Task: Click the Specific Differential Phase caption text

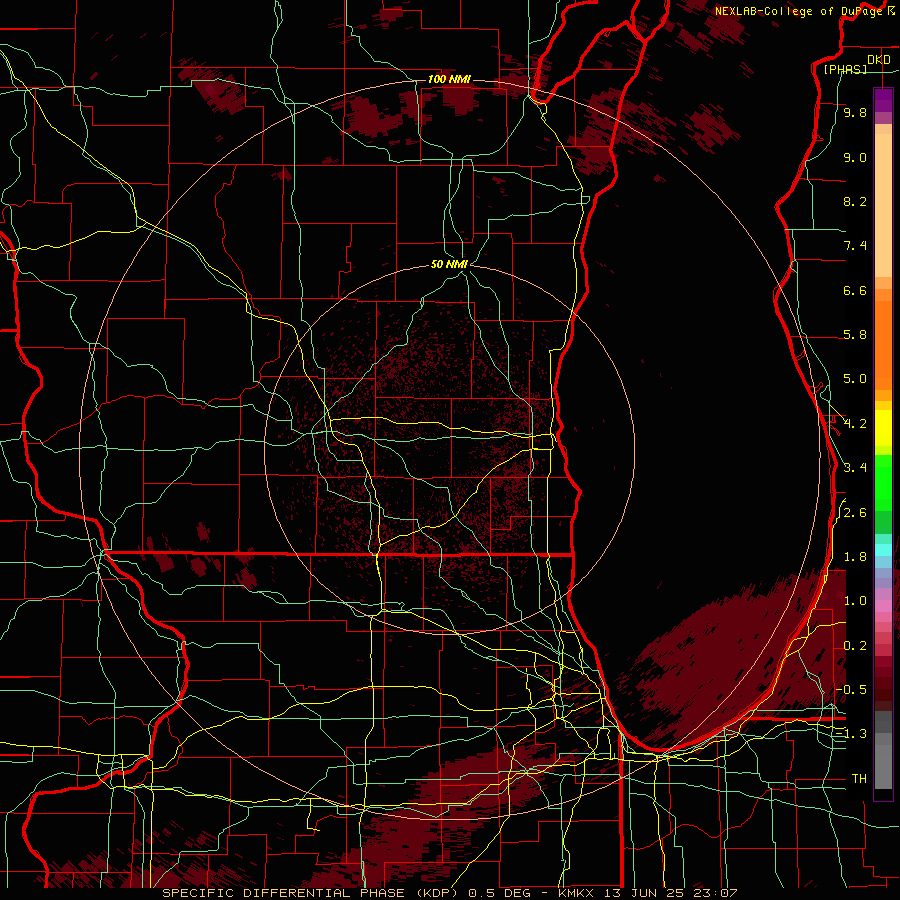Action: click(449, 893)
